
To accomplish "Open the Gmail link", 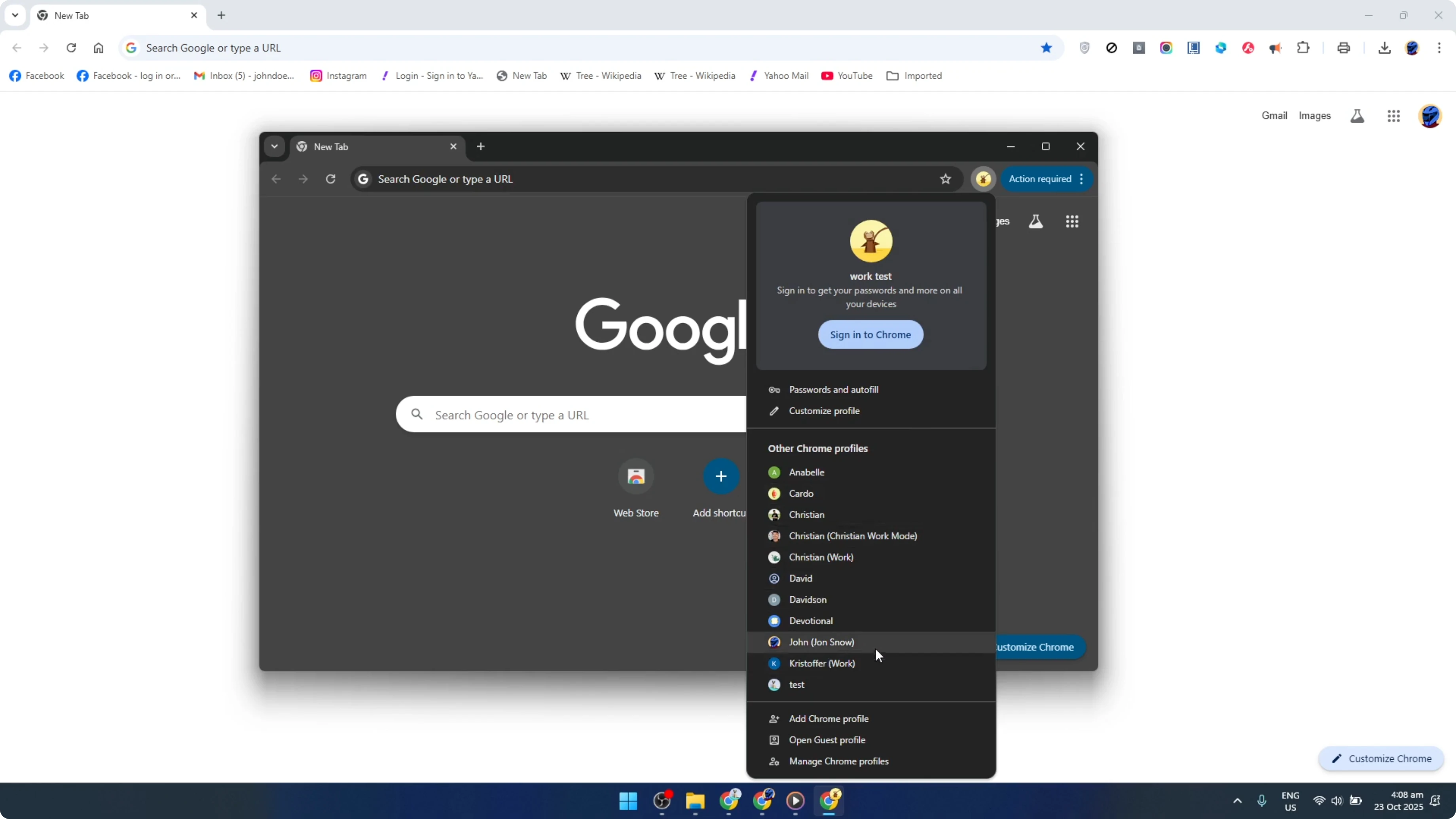I will pyautogui.click(x=1274, y=115).
